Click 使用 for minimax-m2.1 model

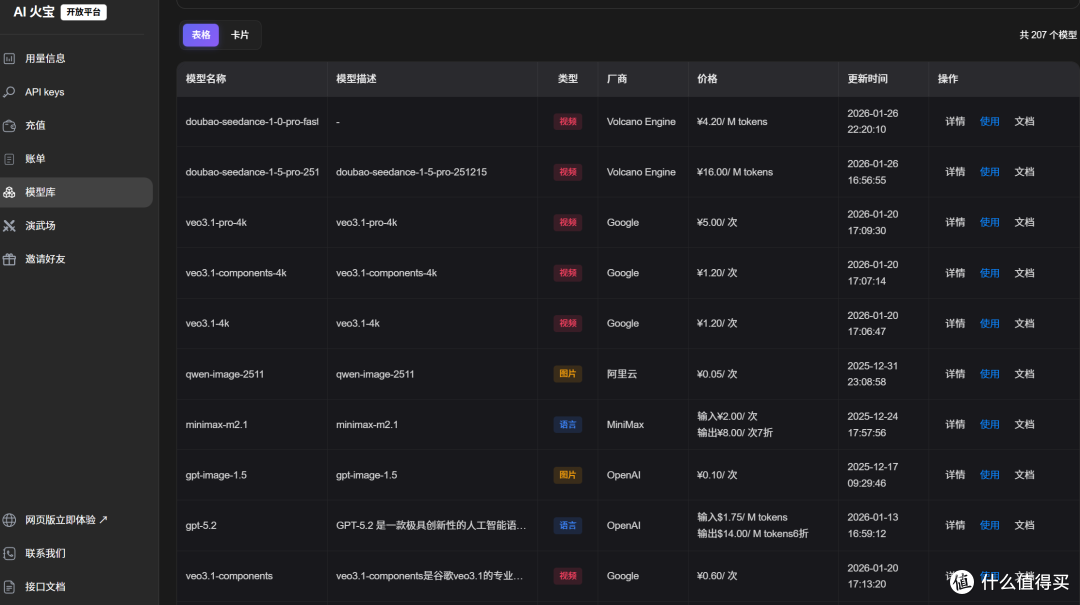point(989,424)
